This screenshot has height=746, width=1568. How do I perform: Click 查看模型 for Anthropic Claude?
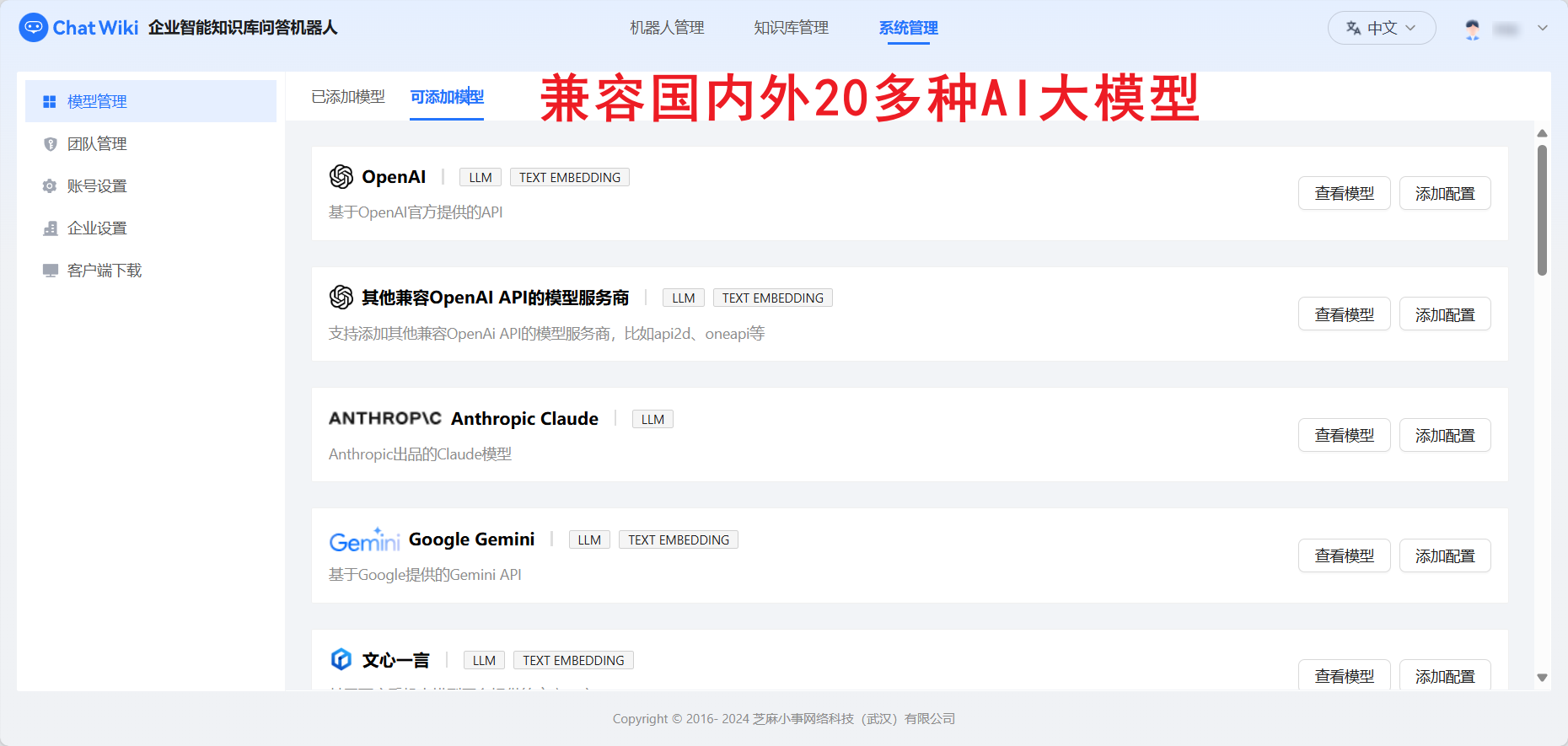pyautogui.click(x=1345, y=435)
